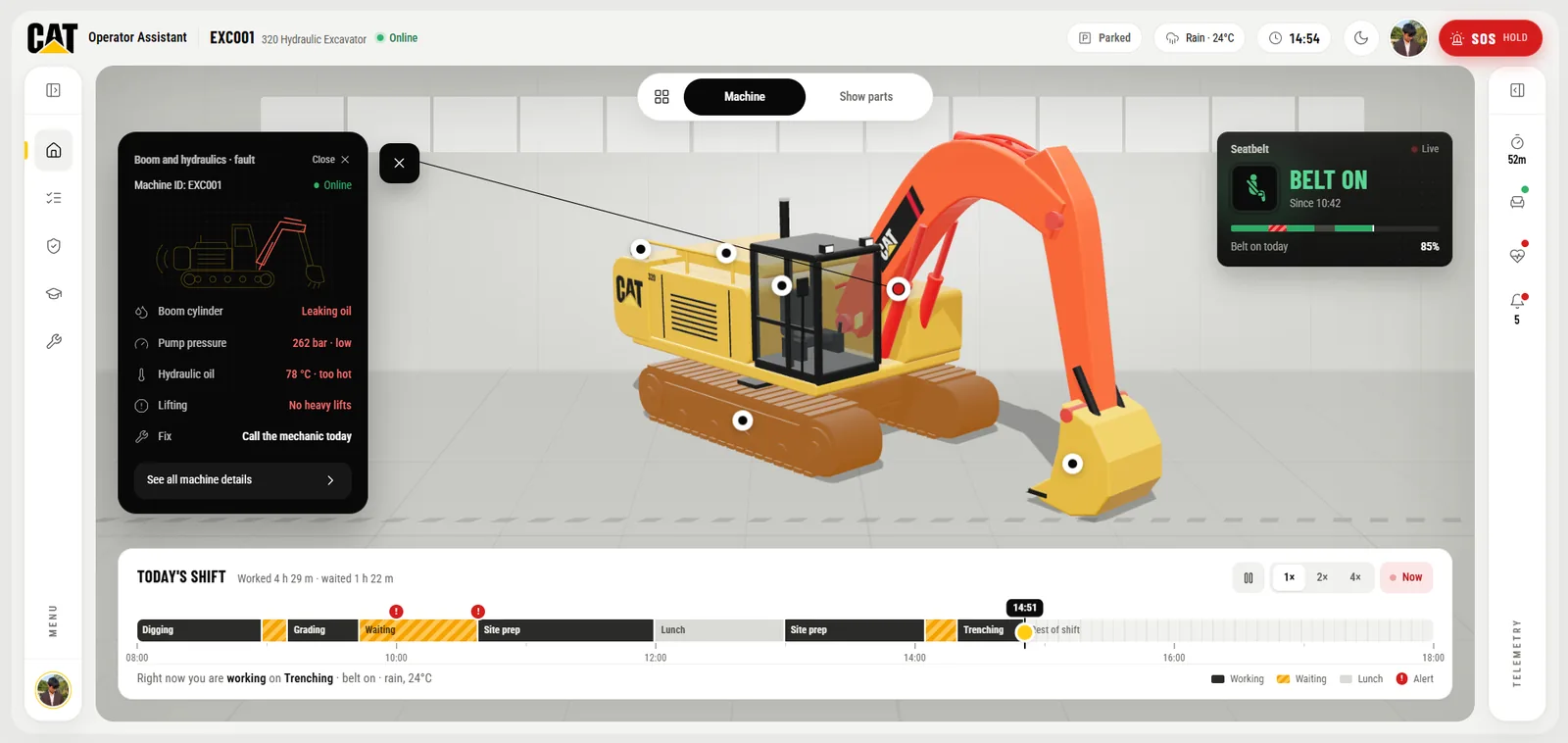Click the 14:54 clock chip
The height and width of the screenshot is (743, 1568).
1295,38
